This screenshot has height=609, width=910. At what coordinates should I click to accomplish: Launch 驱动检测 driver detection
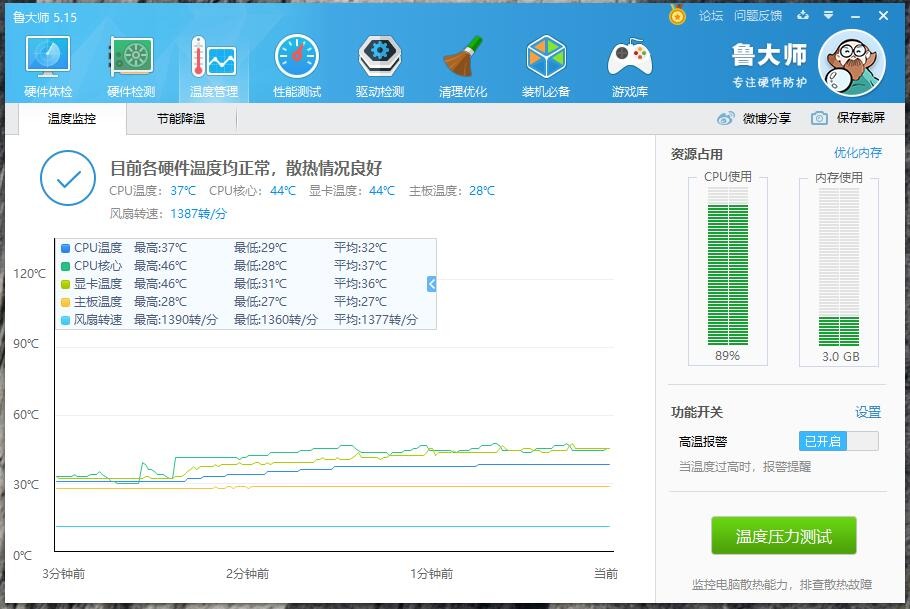tap(379, 65)
